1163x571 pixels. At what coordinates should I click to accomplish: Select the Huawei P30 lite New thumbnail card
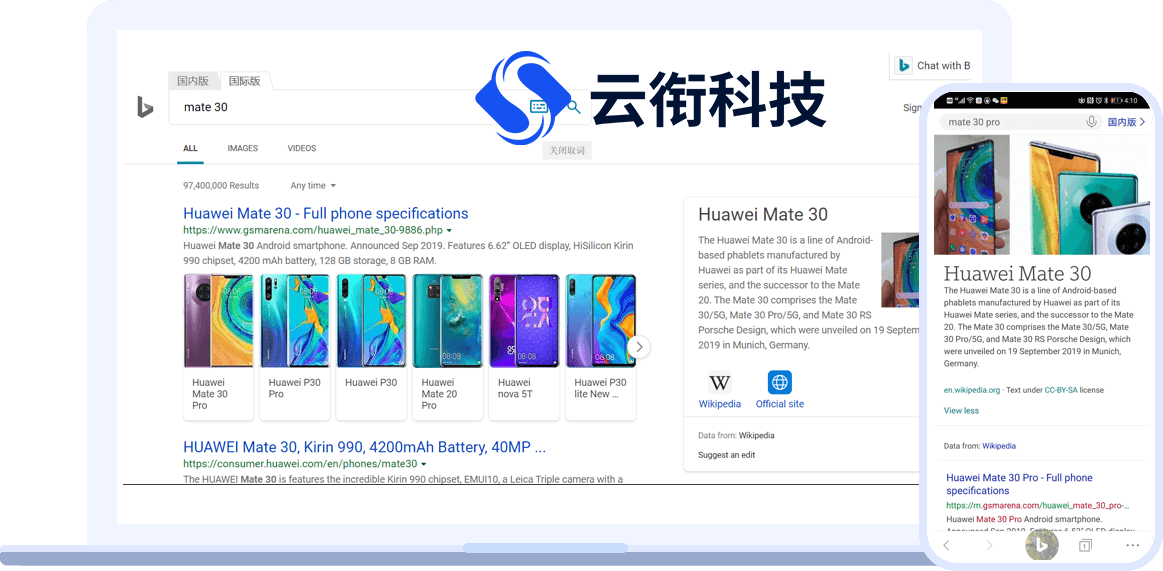point(601,346)
